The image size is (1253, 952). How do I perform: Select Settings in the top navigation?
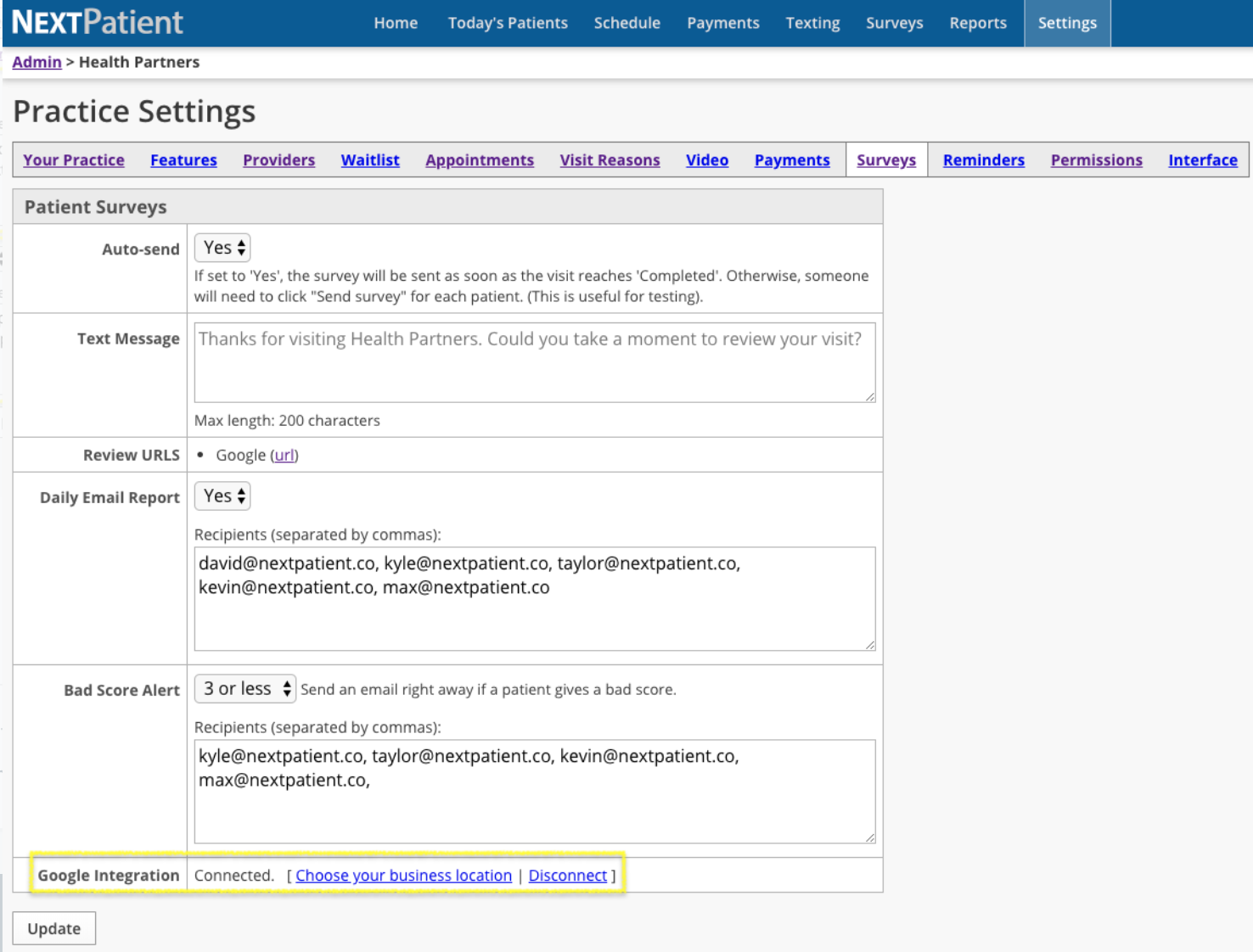click(1067, 23)
